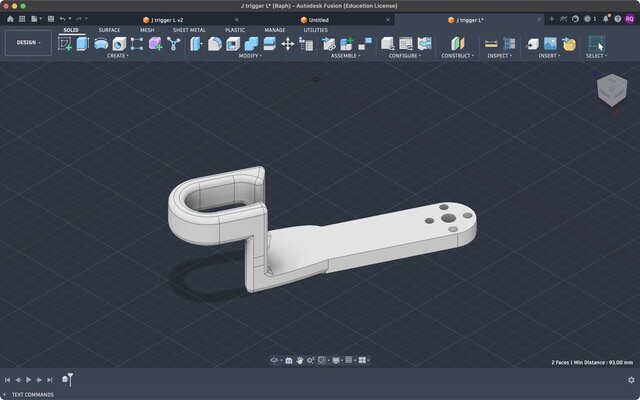The width and height of the screenshot is (640, 400).
Task: Open the Rectangular Pattern tool icon
Action: pyautogui.click(x=137, y=44)
